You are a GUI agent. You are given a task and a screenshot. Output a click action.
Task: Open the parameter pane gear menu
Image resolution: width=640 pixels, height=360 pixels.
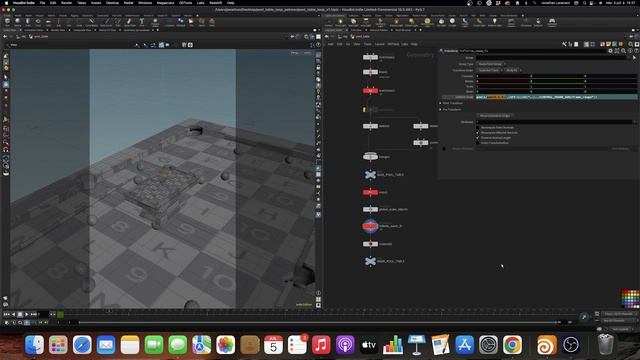(611, 51)
